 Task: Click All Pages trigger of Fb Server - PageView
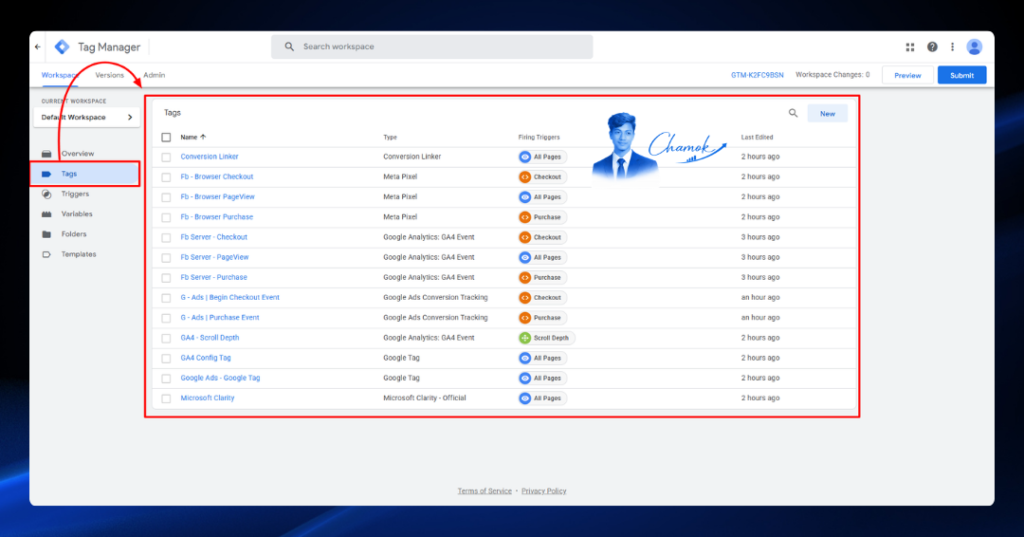(541, 257)
